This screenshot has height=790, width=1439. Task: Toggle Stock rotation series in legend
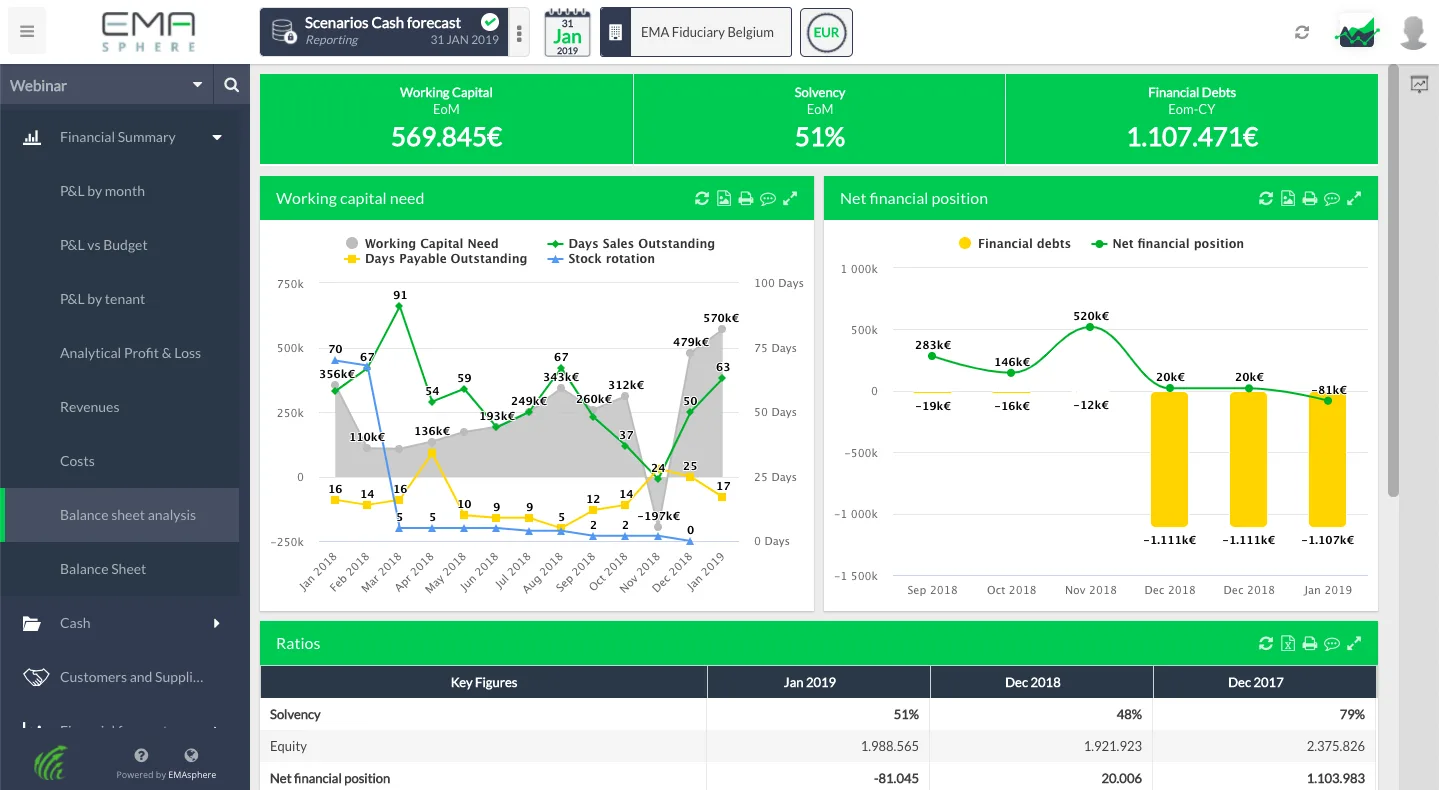602,259
